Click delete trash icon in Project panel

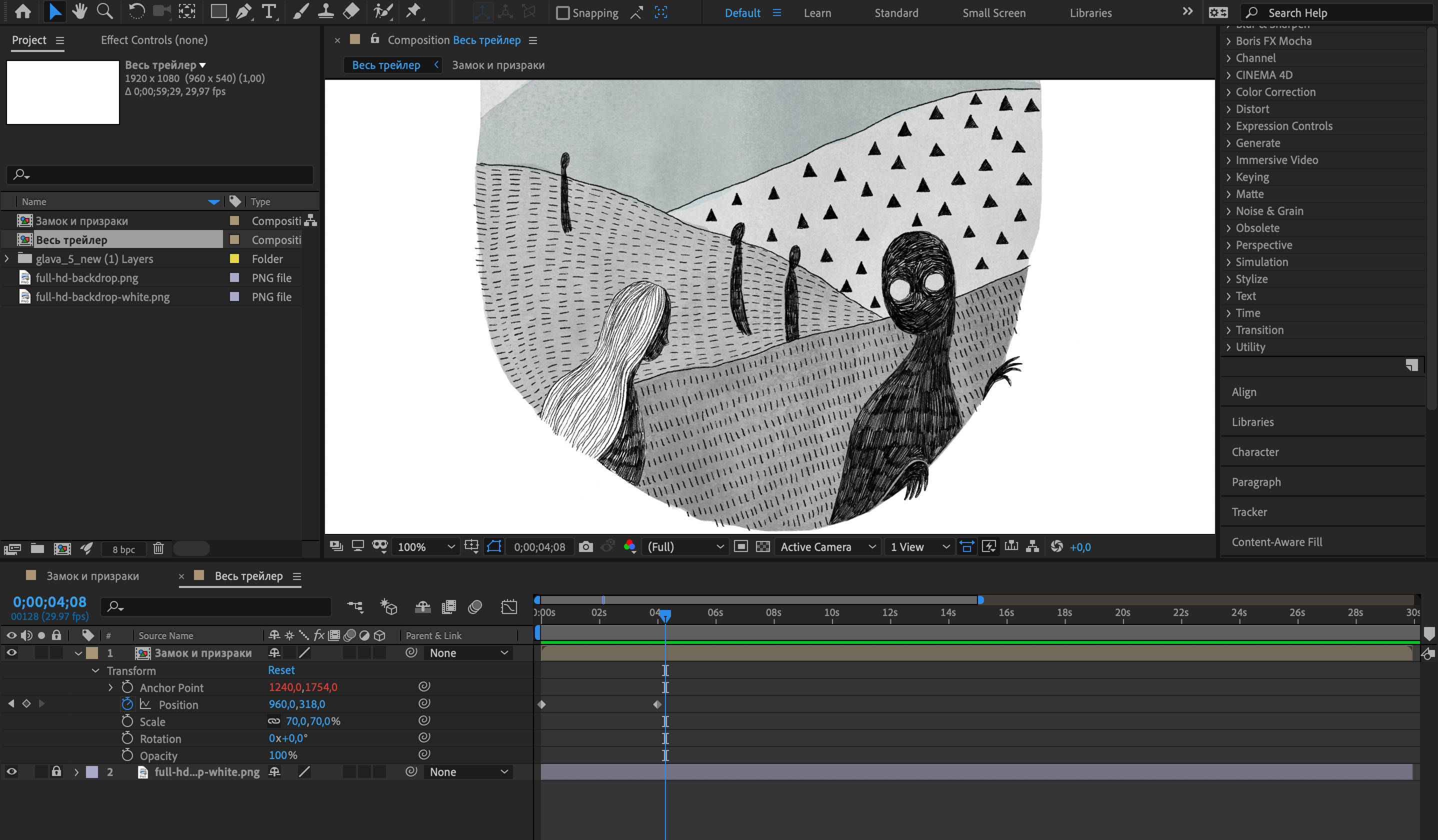pyautogui.click(x=158, y=548)
